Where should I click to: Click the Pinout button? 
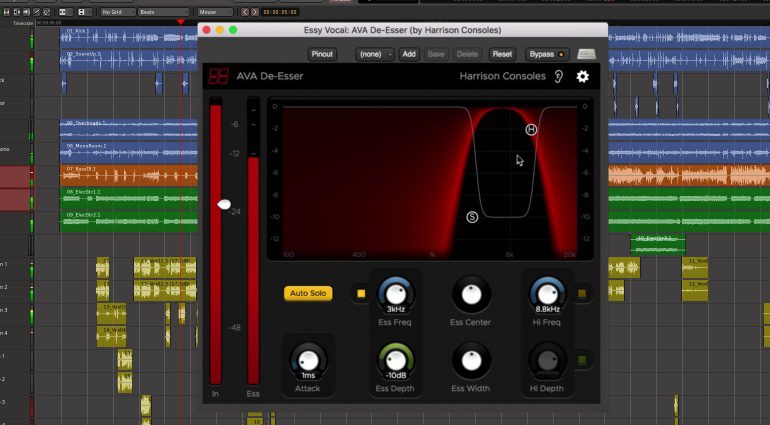pyautogui.click(x=321, y=54)
